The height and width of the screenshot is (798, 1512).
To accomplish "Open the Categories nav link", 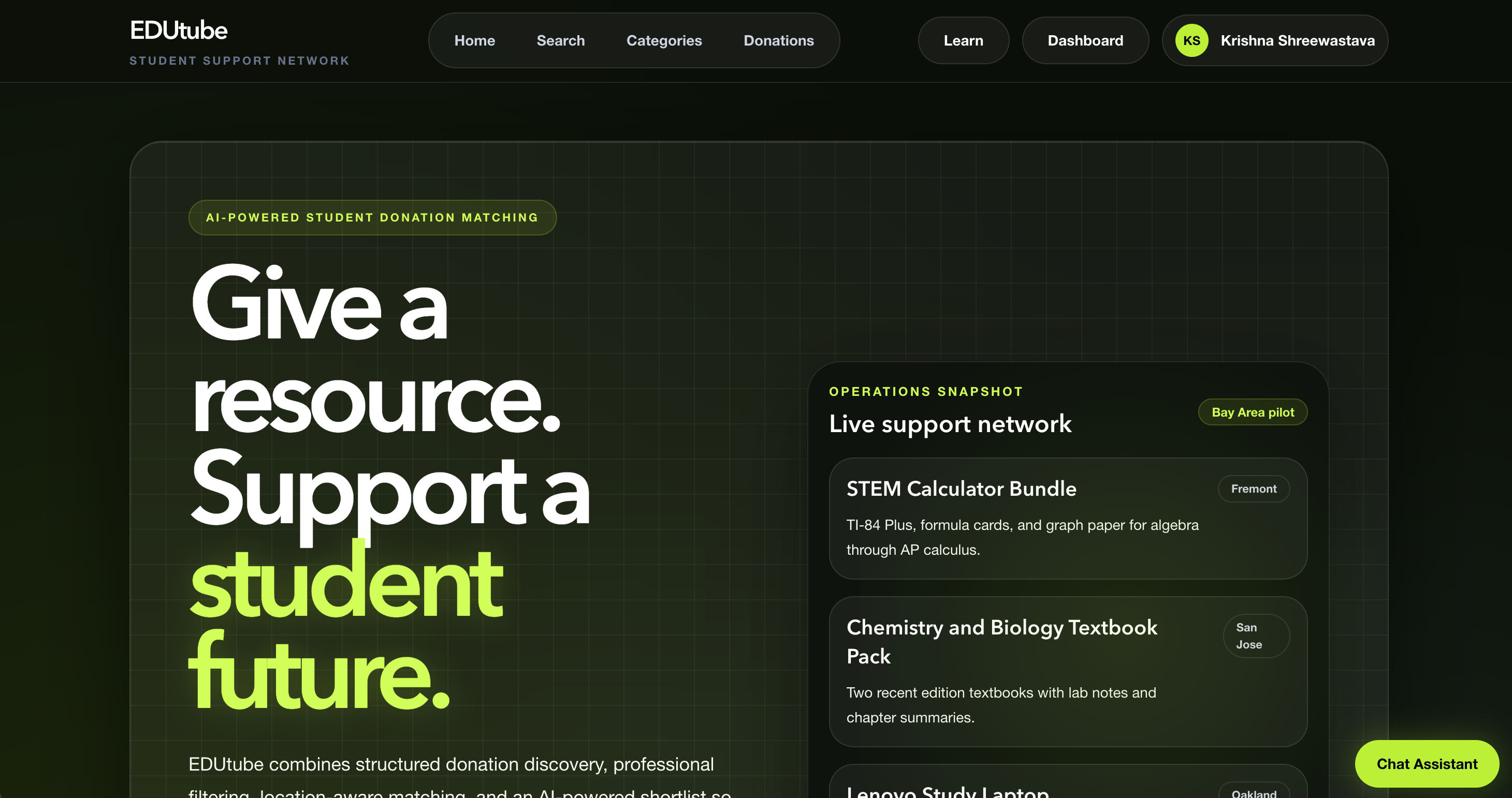I will pos(664,40).
